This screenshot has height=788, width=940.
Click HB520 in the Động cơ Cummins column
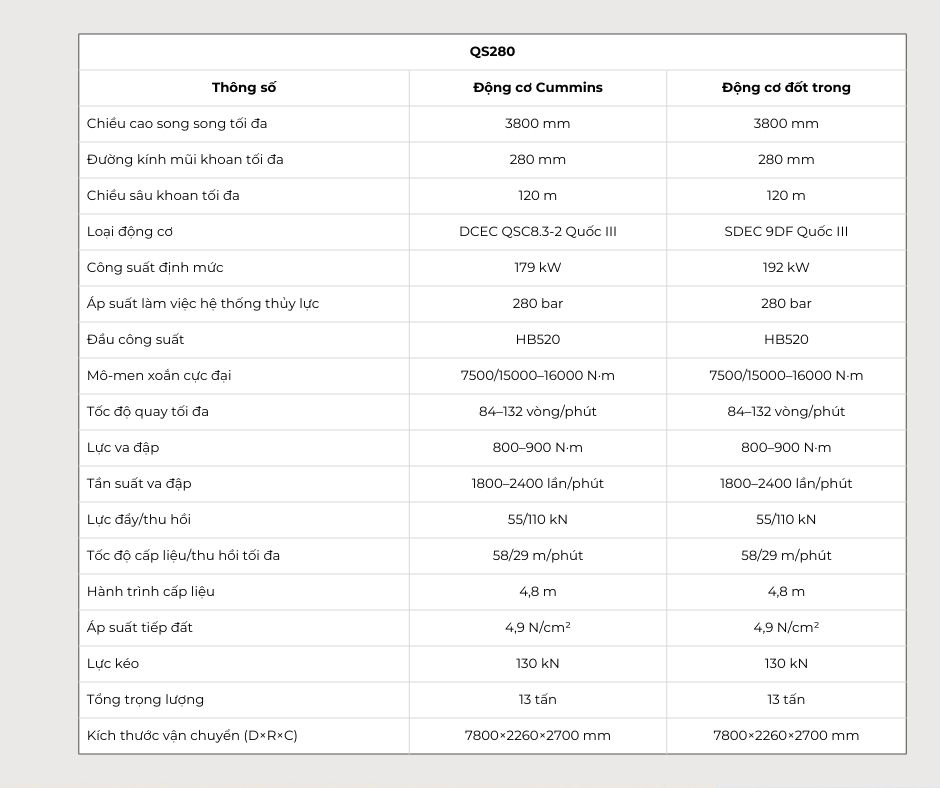point(538,339)
